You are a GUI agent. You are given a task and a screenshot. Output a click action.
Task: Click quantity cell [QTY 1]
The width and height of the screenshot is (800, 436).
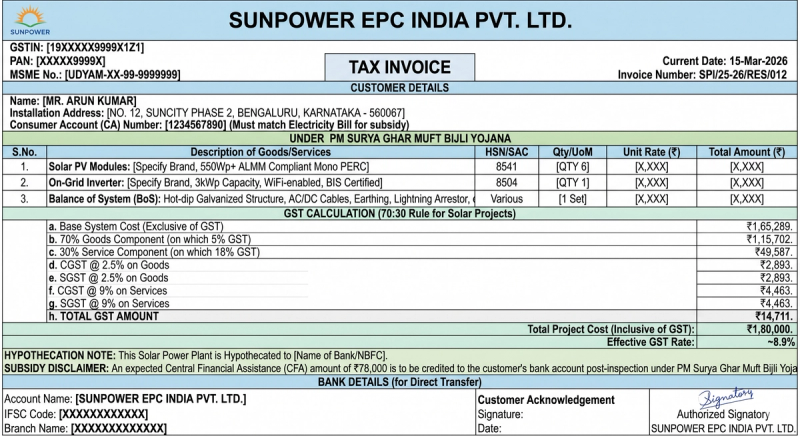pos(572,183)
